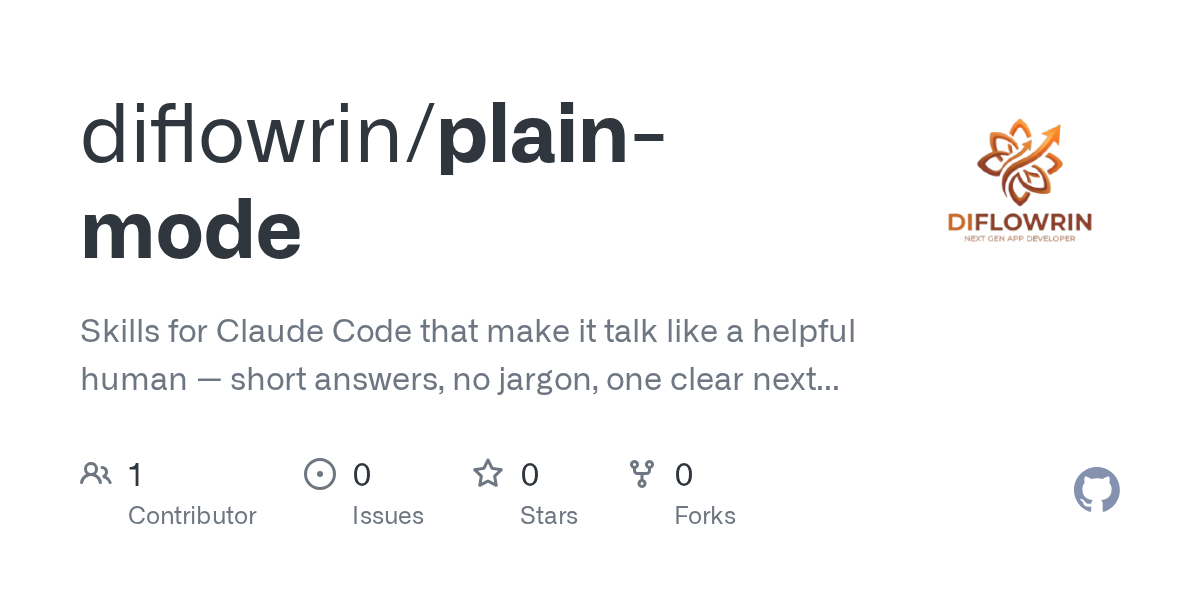The height and width of the screenshot is (600, 1200).
Task: Click the forks count number 0
Action: pyautogui.click(x=684, y=474)
